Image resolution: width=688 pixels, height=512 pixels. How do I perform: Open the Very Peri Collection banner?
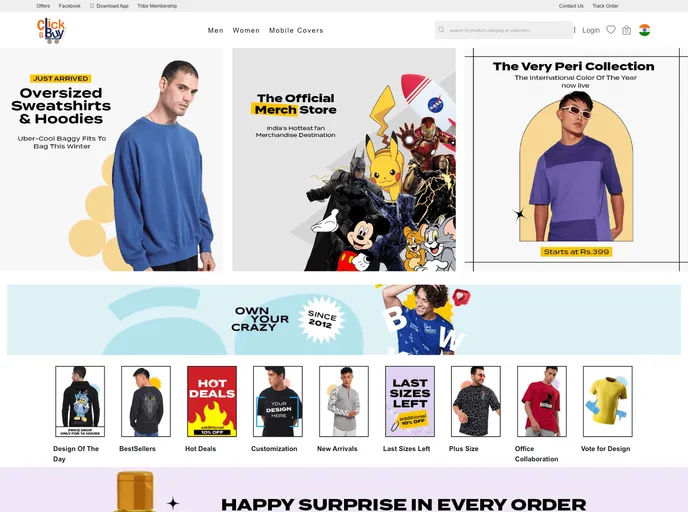[576, 159]
